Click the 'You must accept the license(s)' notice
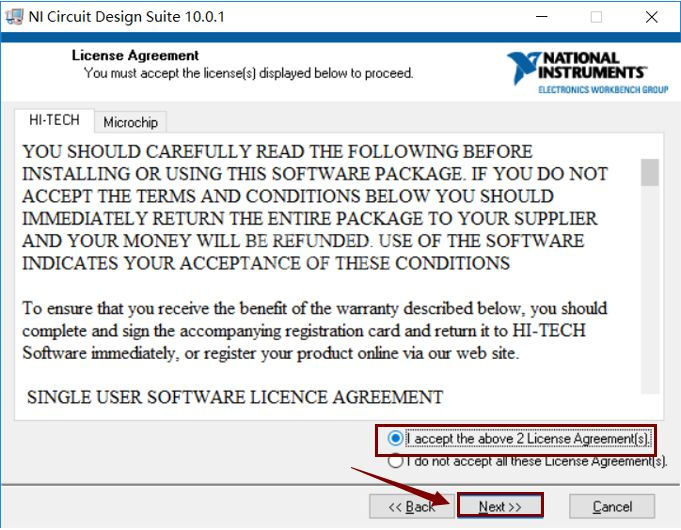 coord(248,73)
